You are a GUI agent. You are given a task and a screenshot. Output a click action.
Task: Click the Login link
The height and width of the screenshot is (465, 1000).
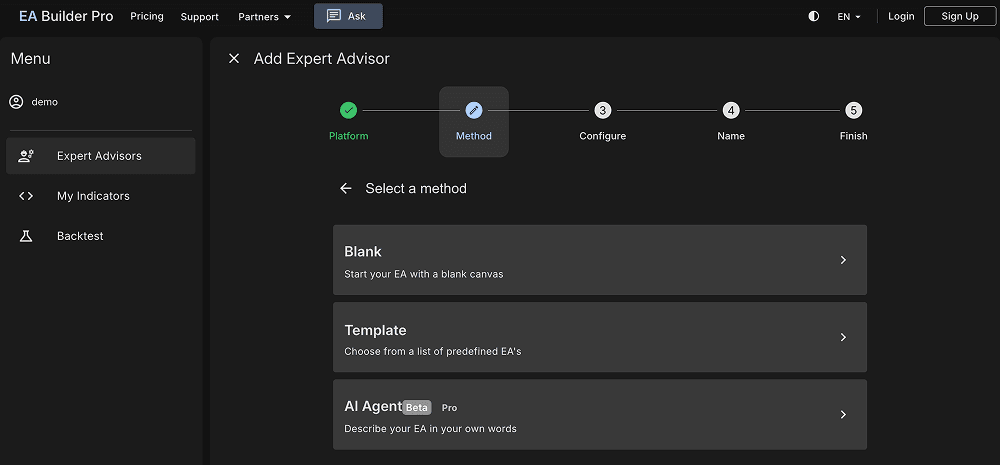click(901, 16)
